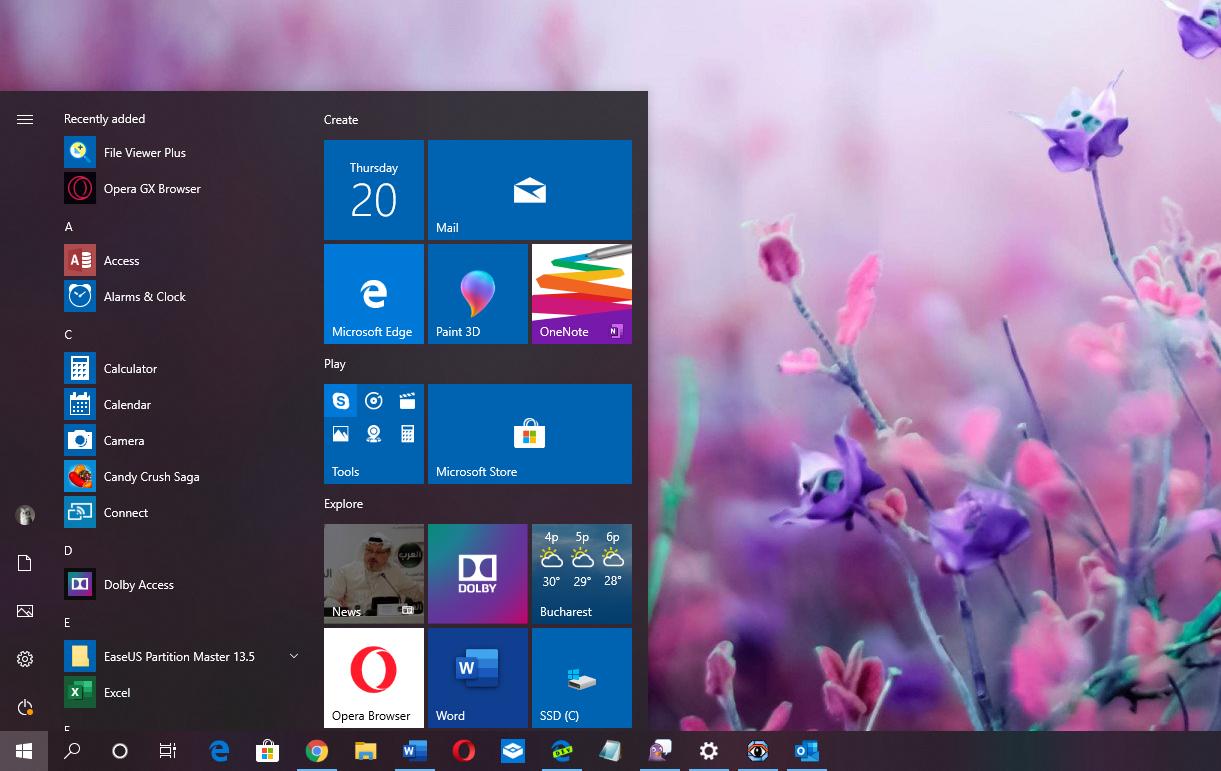This screenshot has height=771, width=1221.
Task: Click the C section letter header
Action: click(69, 335)
